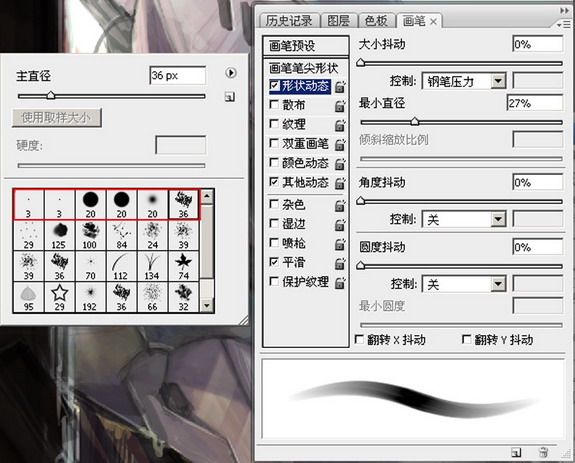Select the grass 134 brush preset
Viewport: 575px width, 463px height.
point(152,266)
